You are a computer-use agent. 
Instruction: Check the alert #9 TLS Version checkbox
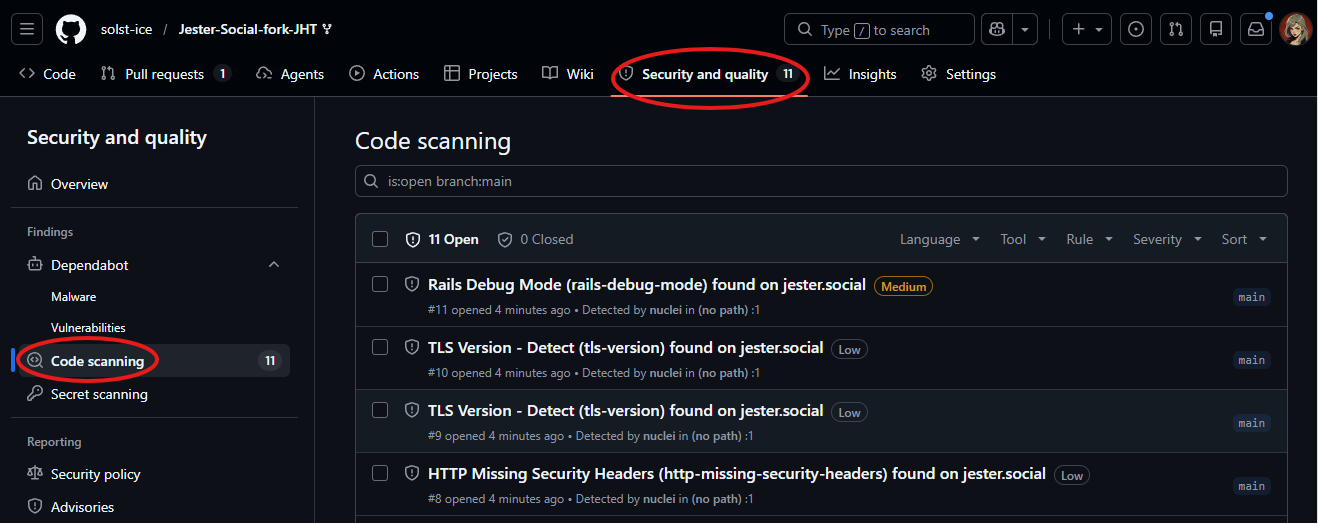click(380, 410)
